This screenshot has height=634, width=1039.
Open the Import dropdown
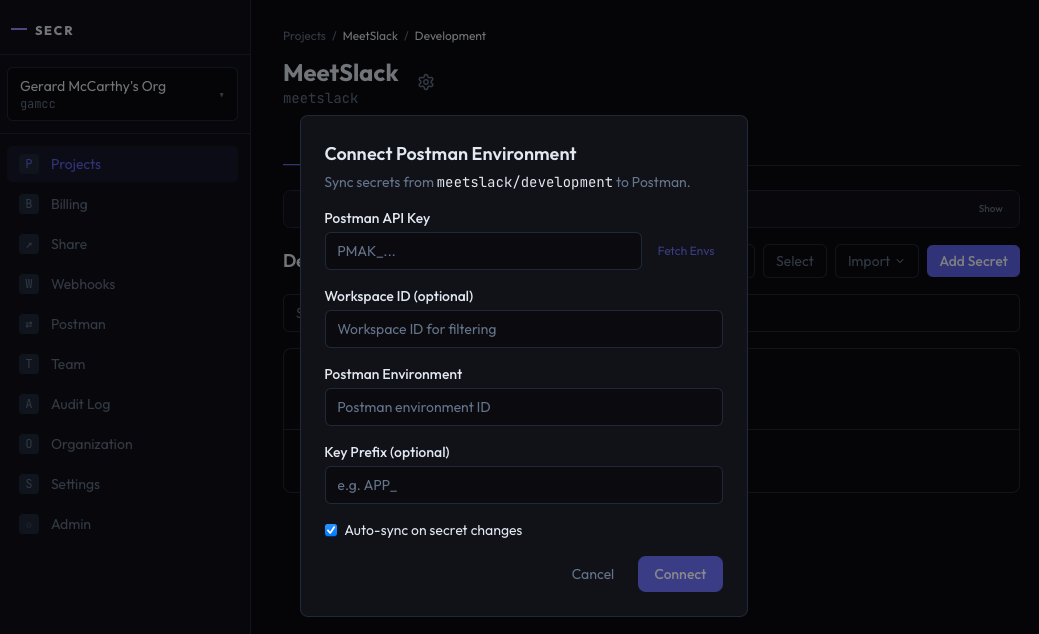click(x=875, y=261)
